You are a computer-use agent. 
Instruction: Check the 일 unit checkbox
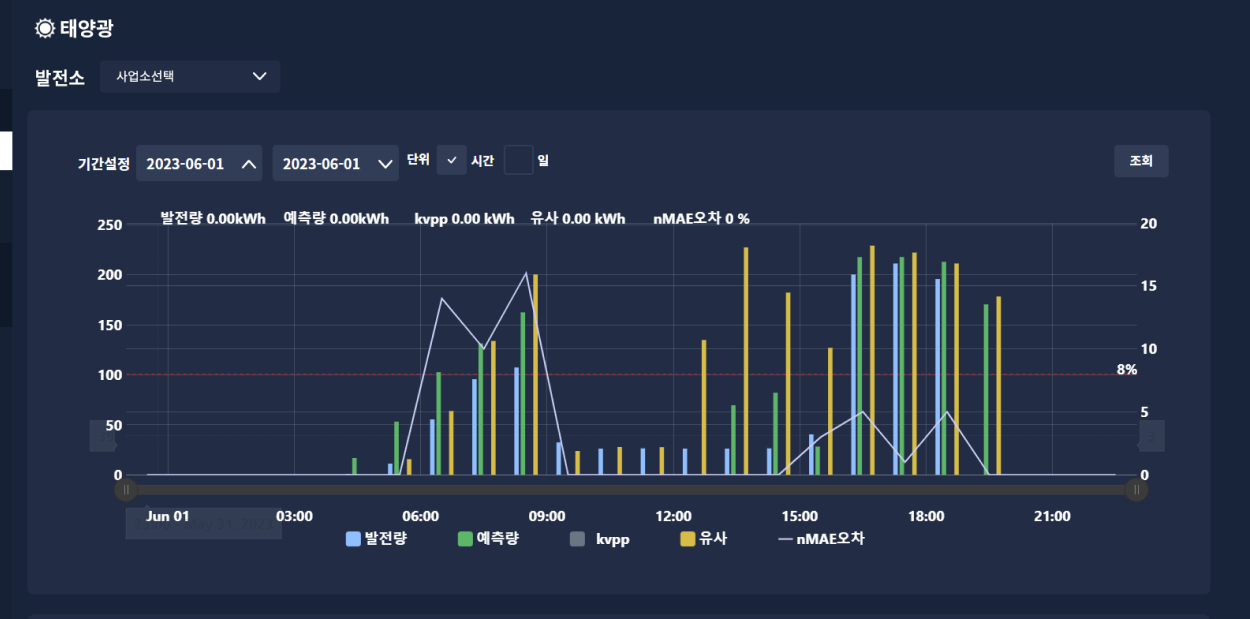click(x=518, y=160)
